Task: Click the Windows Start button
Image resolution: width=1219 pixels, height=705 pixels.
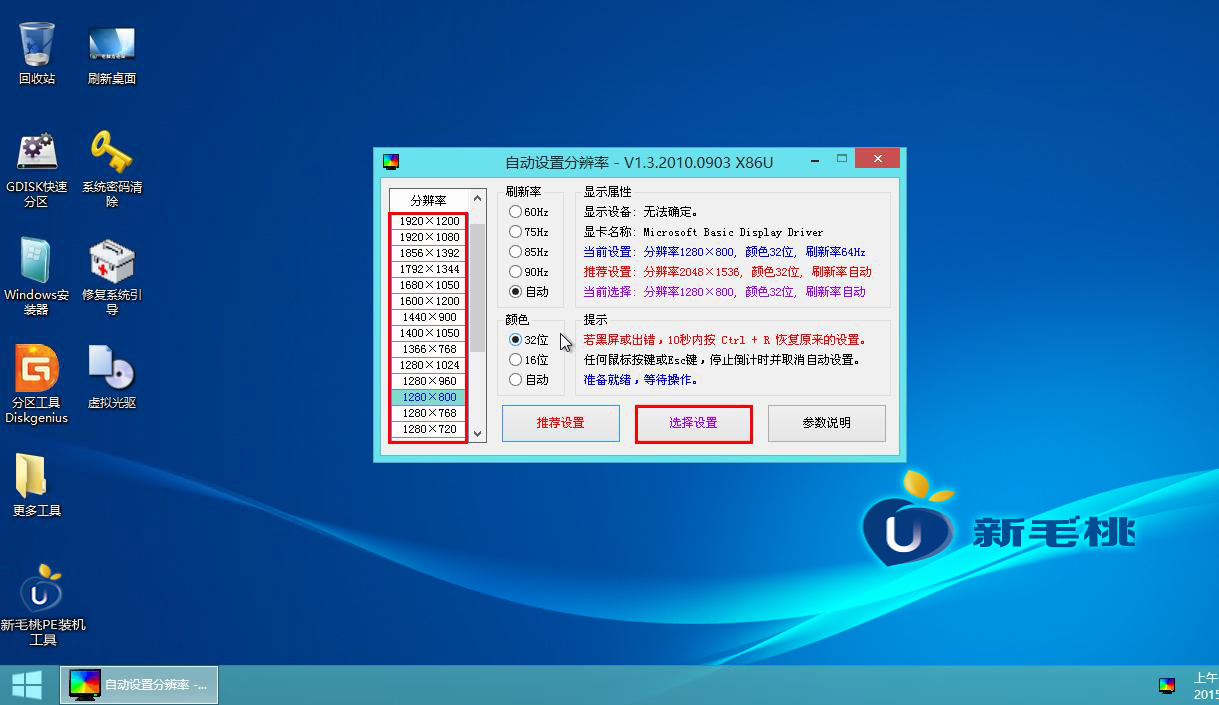Action: (27, 685)
